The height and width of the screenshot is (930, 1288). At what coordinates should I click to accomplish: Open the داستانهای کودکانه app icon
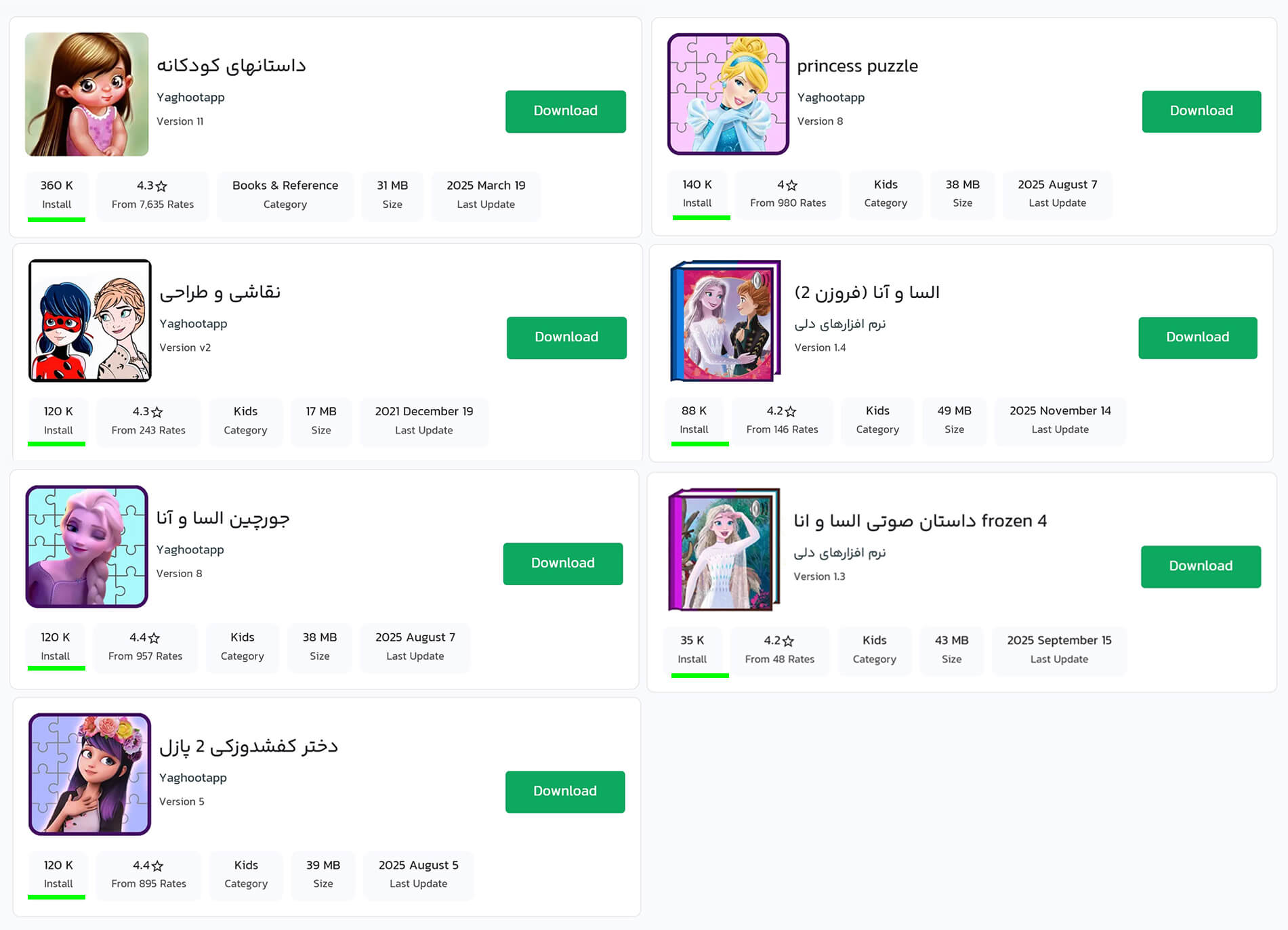[87, 94]
